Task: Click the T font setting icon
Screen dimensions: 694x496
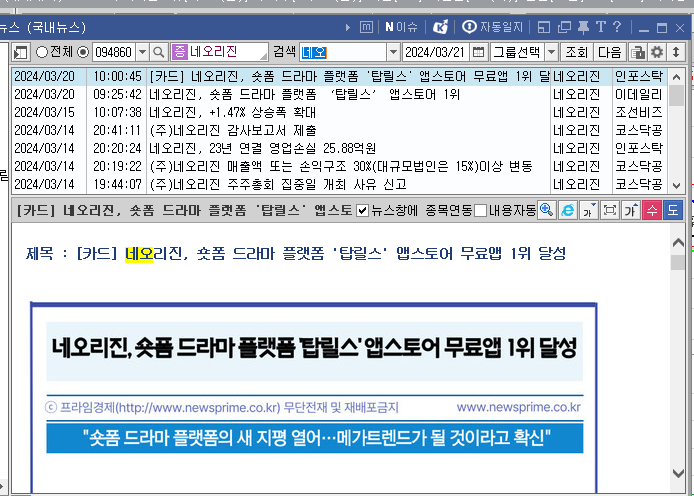Action: [x=601, y=27]
